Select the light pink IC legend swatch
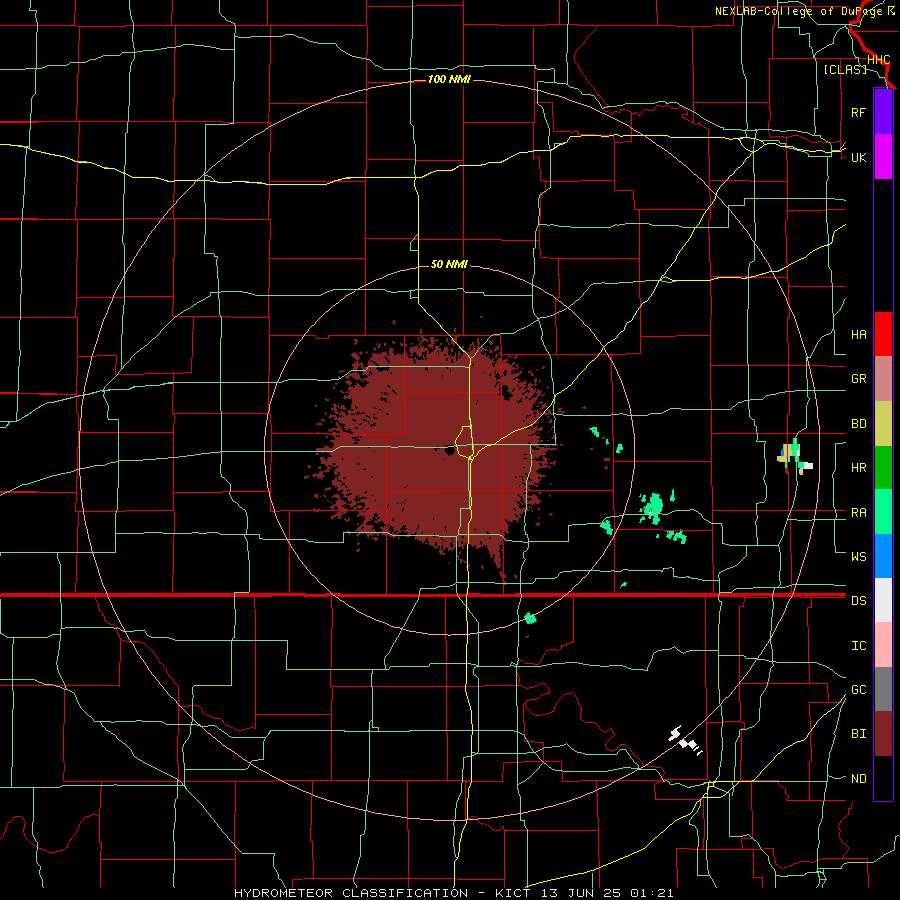This screenshot has width=900, height=900. pyautogui.click(x=883, y=645)
